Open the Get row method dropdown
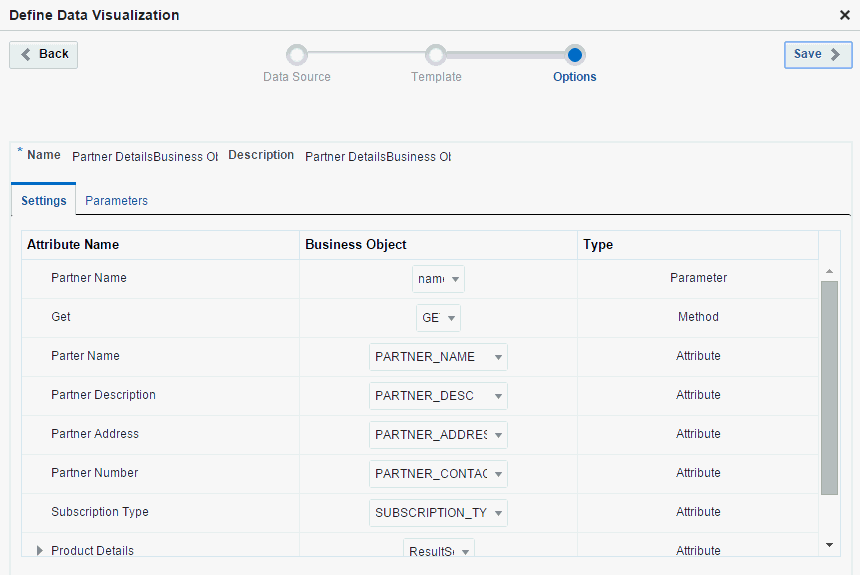 [438, 318]
